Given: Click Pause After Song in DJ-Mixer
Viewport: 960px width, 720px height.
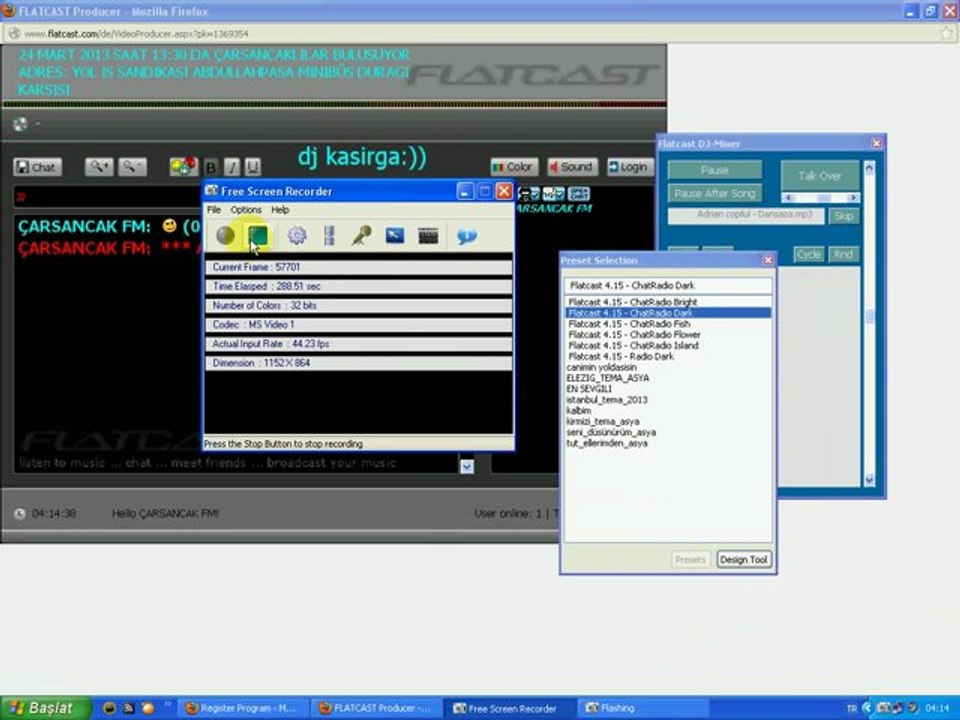Looking at the screenshot, I should 714,193.
